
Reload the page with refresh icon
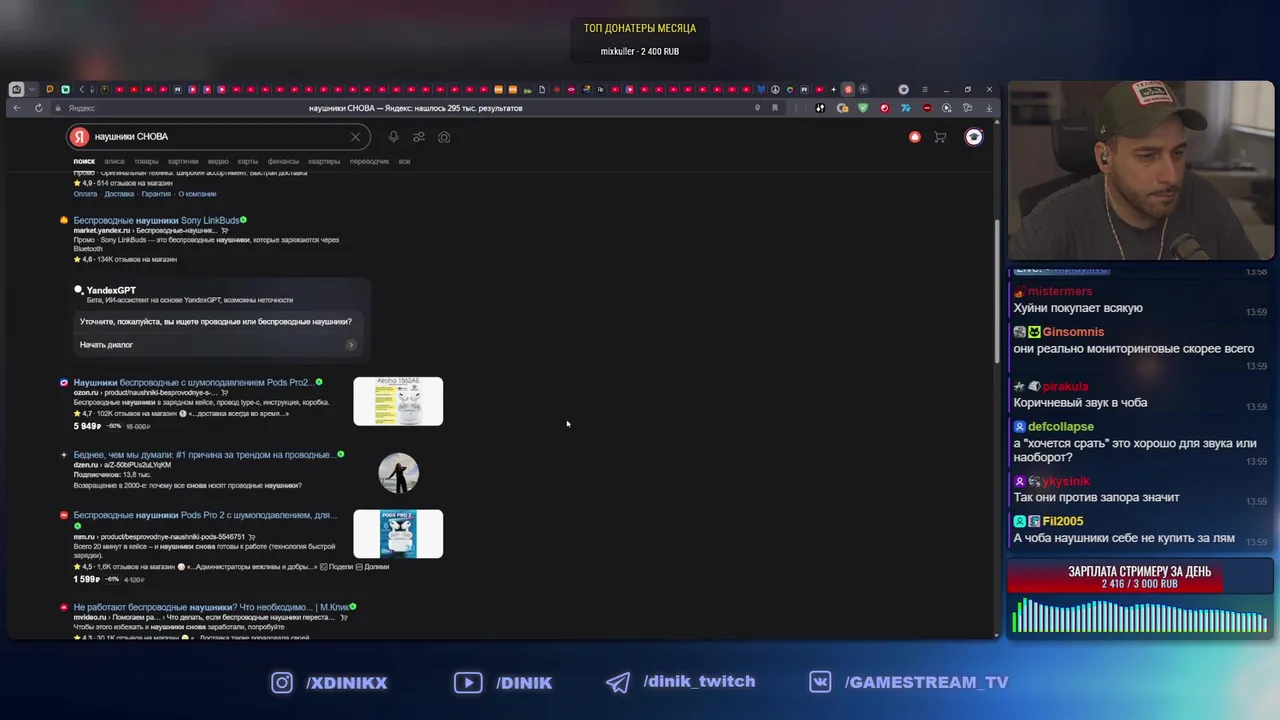(39, 108)
